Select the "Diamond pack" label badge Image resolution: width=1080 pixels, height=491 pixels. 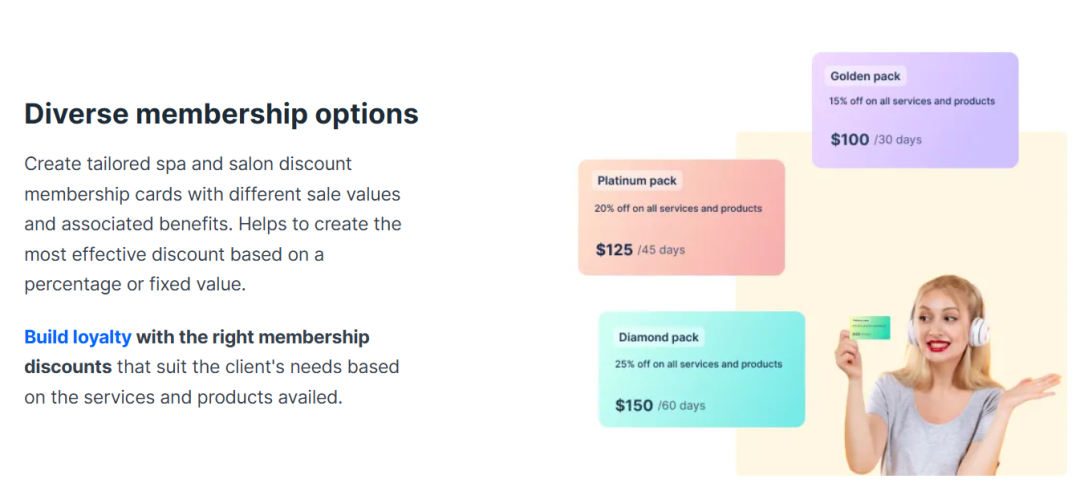click(659, 337)
